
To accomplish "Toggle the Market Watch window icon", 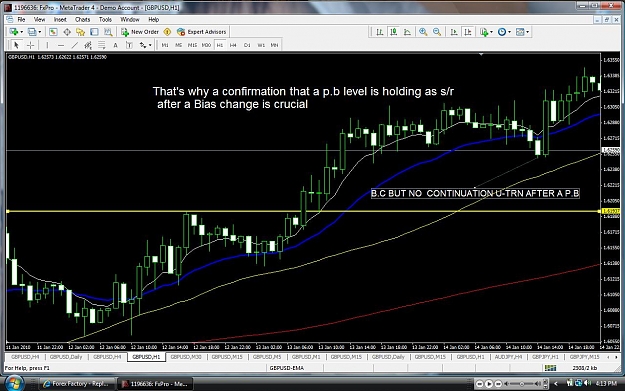I will point(53,32).
